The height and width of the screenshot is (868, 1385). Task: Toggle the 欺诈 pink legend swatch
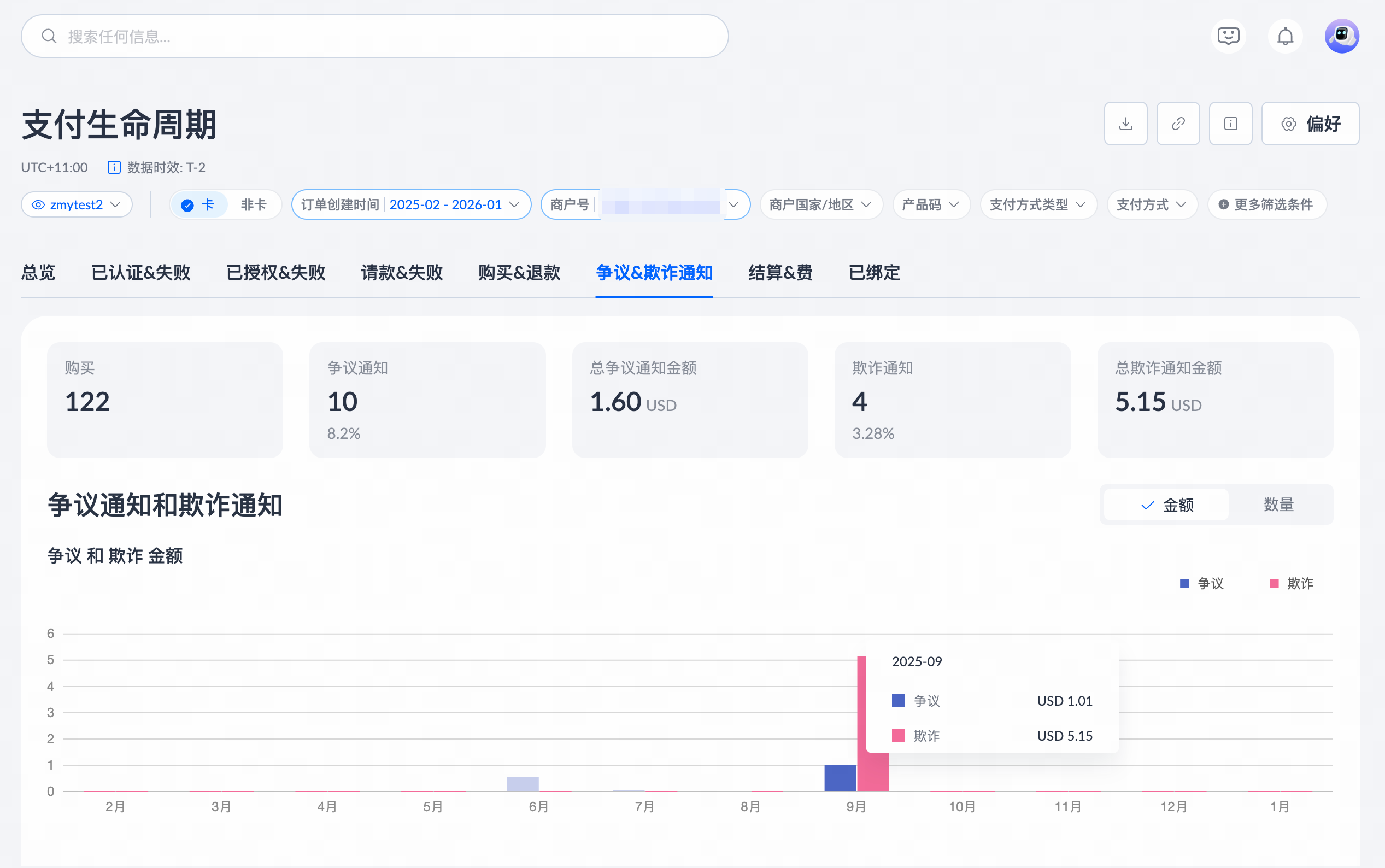click(x=1274, y=583)
